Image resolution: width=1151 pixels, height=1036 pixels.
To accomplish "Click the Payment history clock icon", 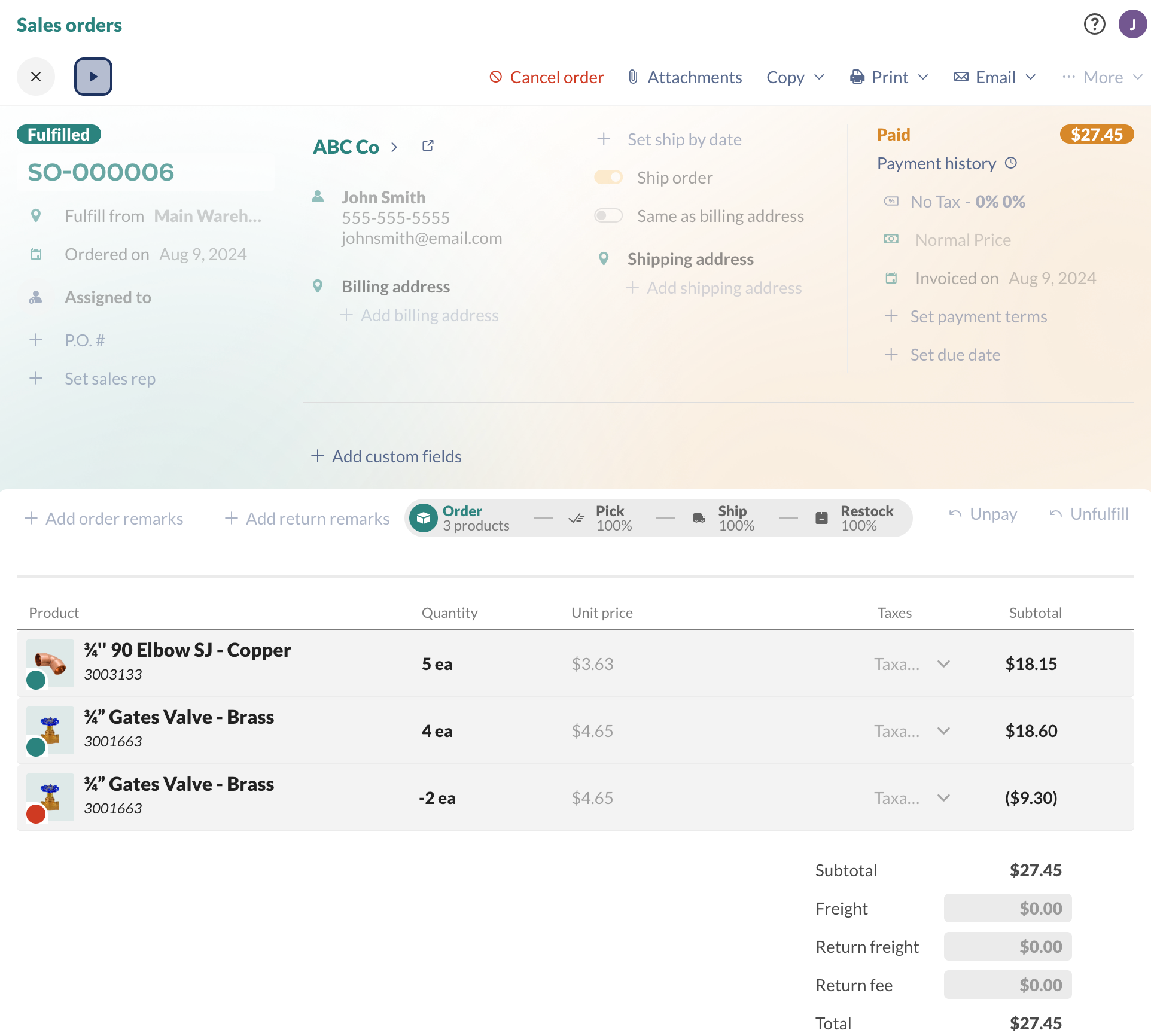I will [x=1011, y=163].
